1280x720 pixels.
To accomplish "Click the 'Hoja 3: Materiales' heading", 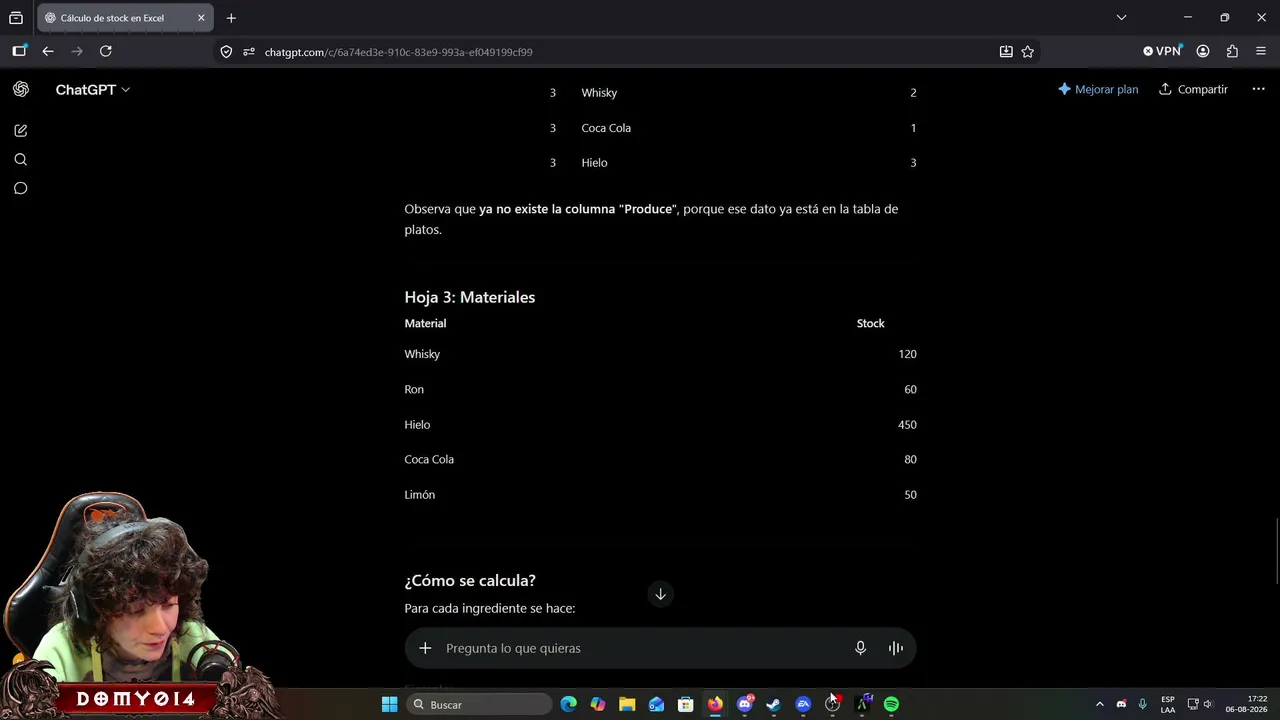I will pyautogui.click(x=470, y=297).
